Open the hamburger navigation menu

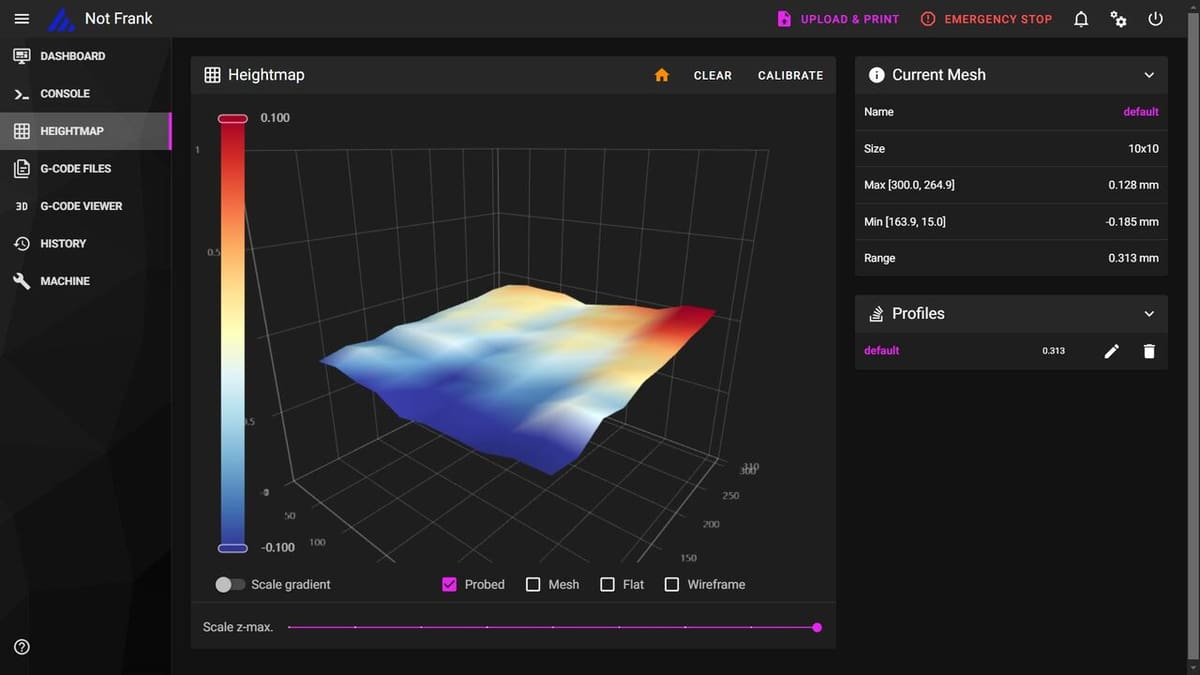click(x=22, y=19)
